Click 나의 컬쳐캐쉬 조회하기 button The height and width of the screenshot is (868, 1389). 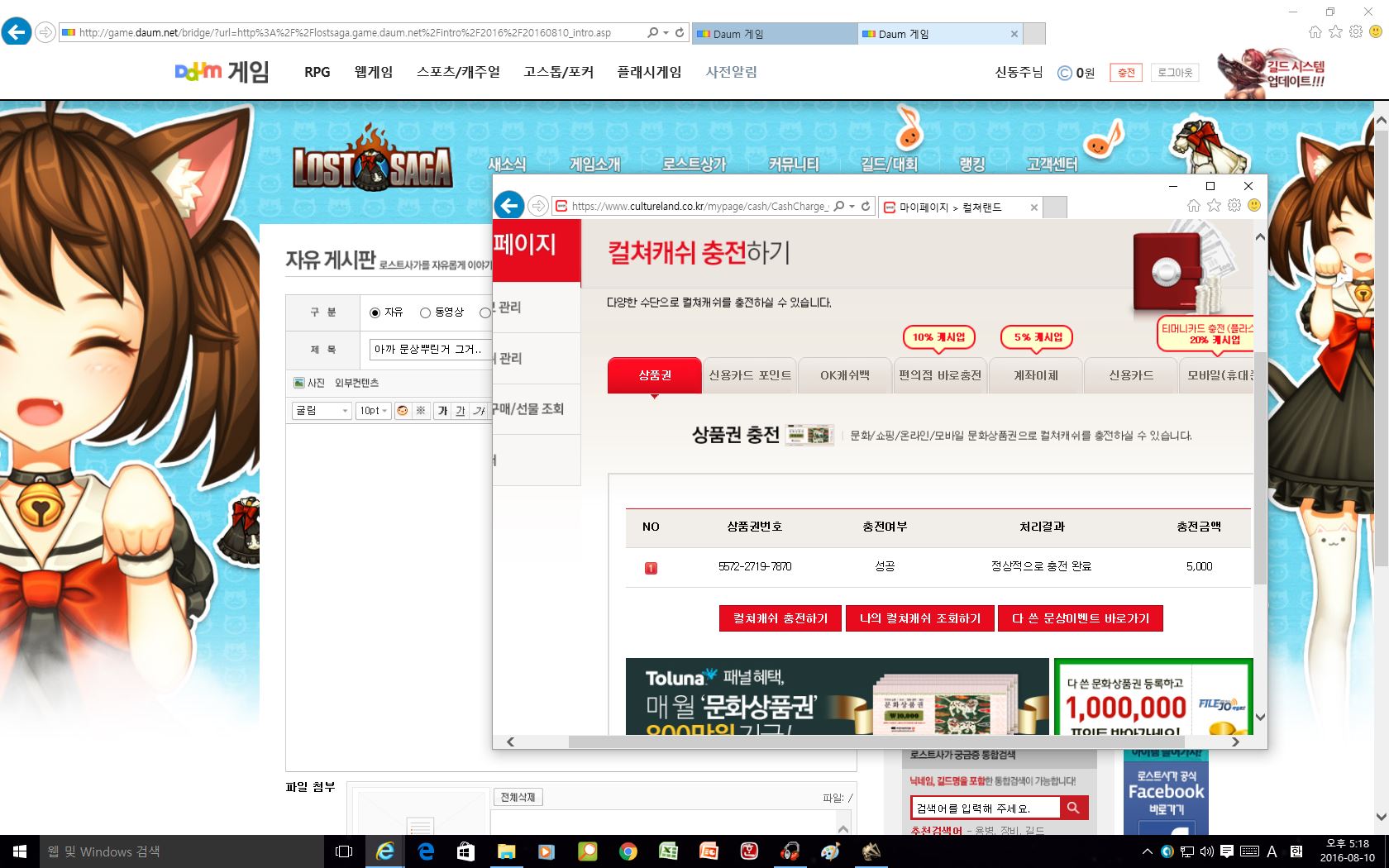point(920,618)
